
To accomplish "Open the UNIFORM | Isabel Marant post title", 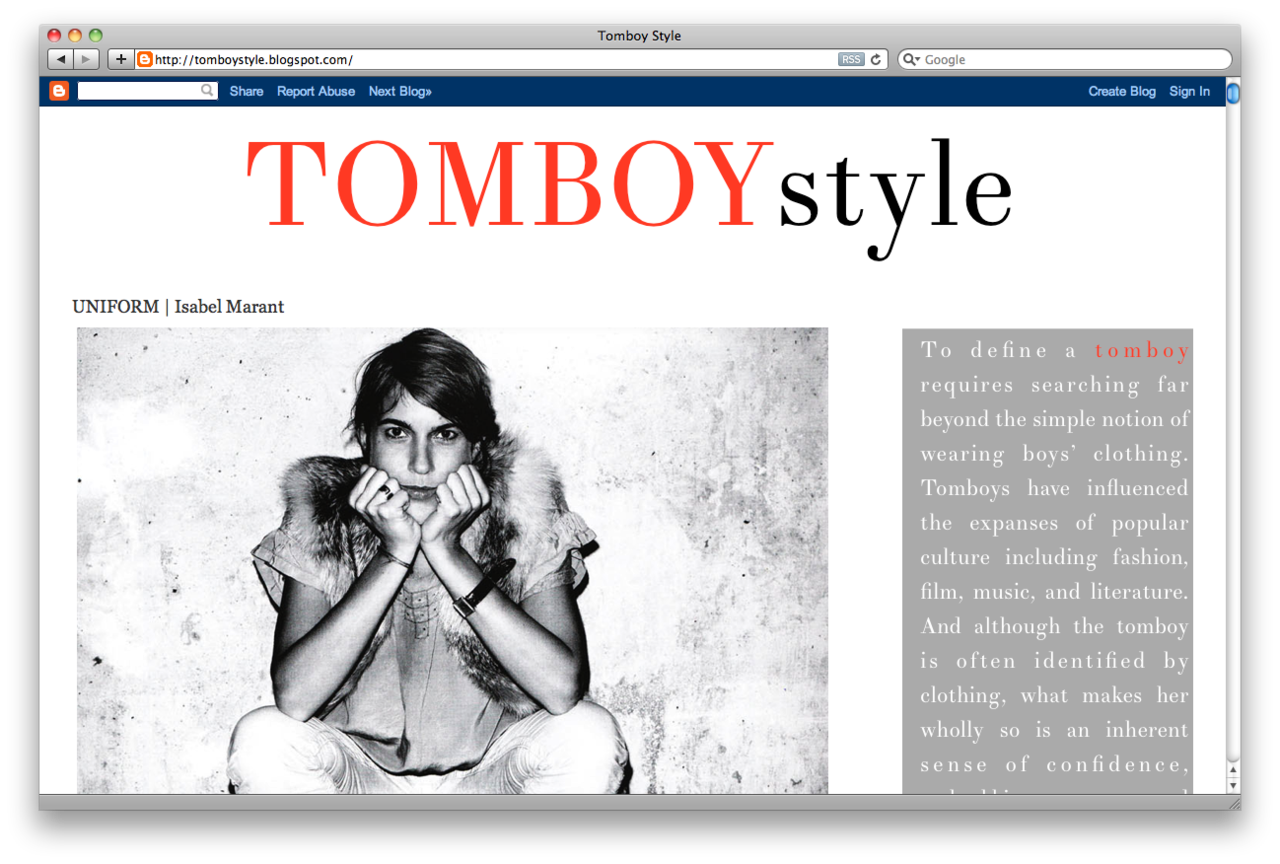I will (x=178, y=307).
